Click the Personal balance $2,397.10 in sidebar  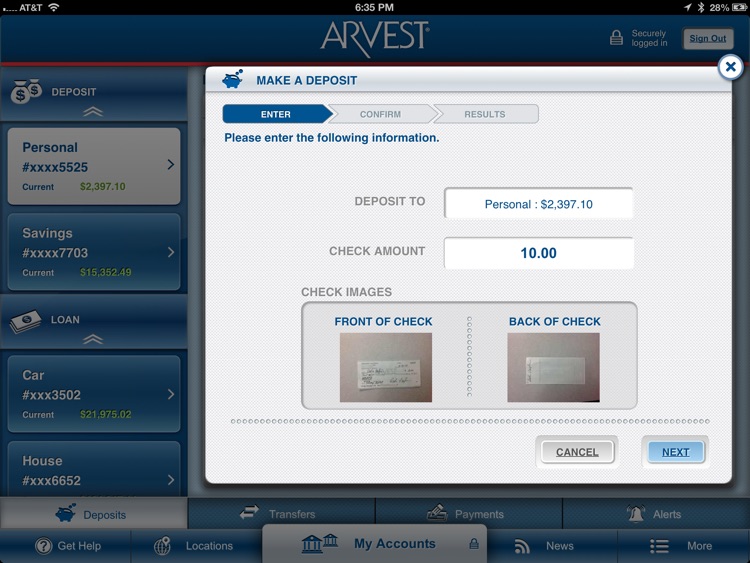pos(102,187)
